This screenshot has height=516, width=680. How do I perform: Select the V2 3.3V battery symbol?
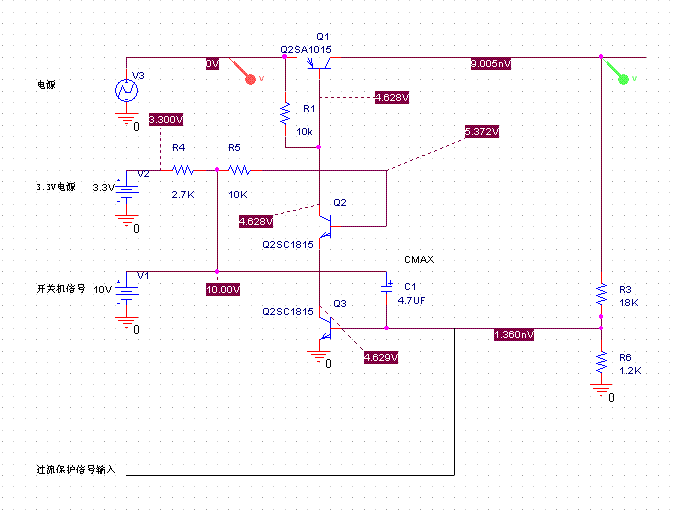tap(127, 188)
